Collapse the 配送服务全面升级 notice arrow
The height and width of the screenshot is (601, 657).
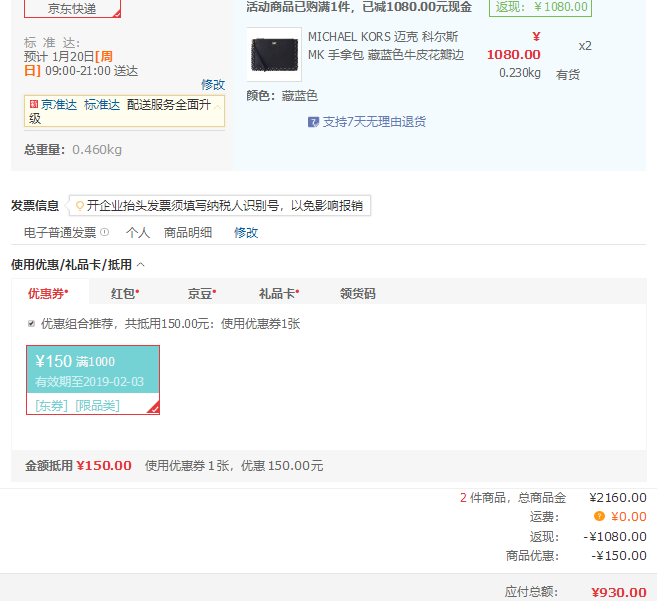217,107
